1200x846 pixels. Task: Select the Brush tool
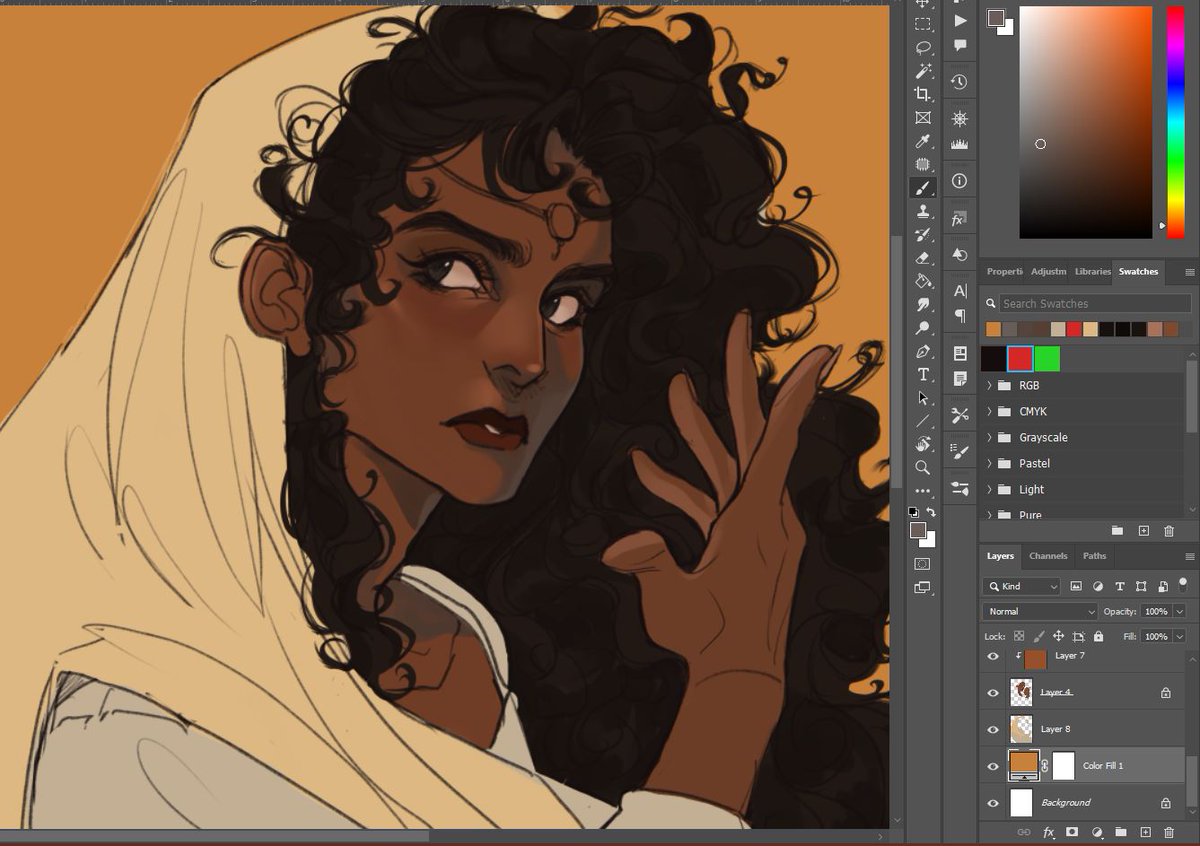click(923, 188)
